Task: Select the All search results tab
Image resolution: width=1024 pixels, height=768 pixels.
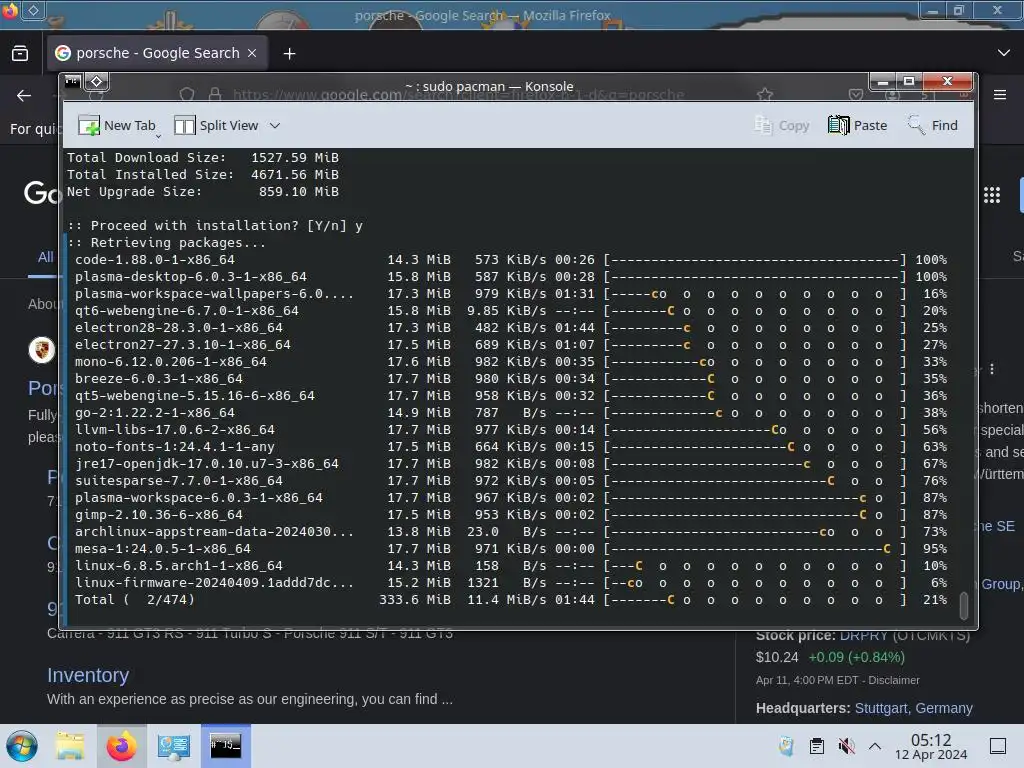Action: click(x=45, y=257)
